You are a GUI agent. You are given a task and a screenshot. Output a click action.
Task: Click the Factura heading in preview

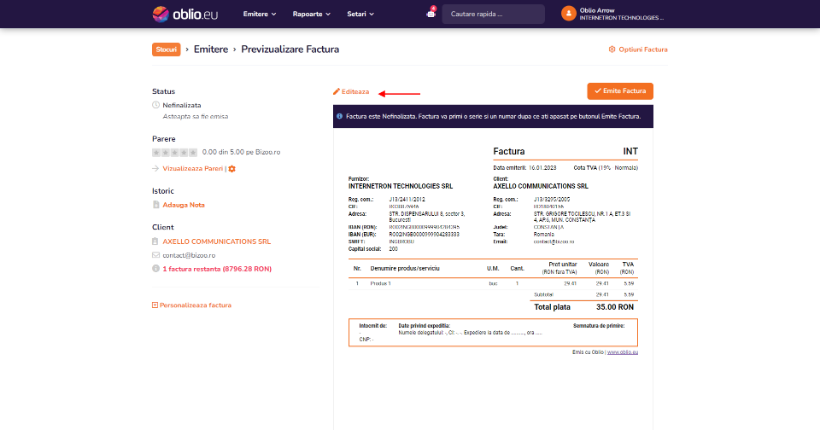pos(509,151)
